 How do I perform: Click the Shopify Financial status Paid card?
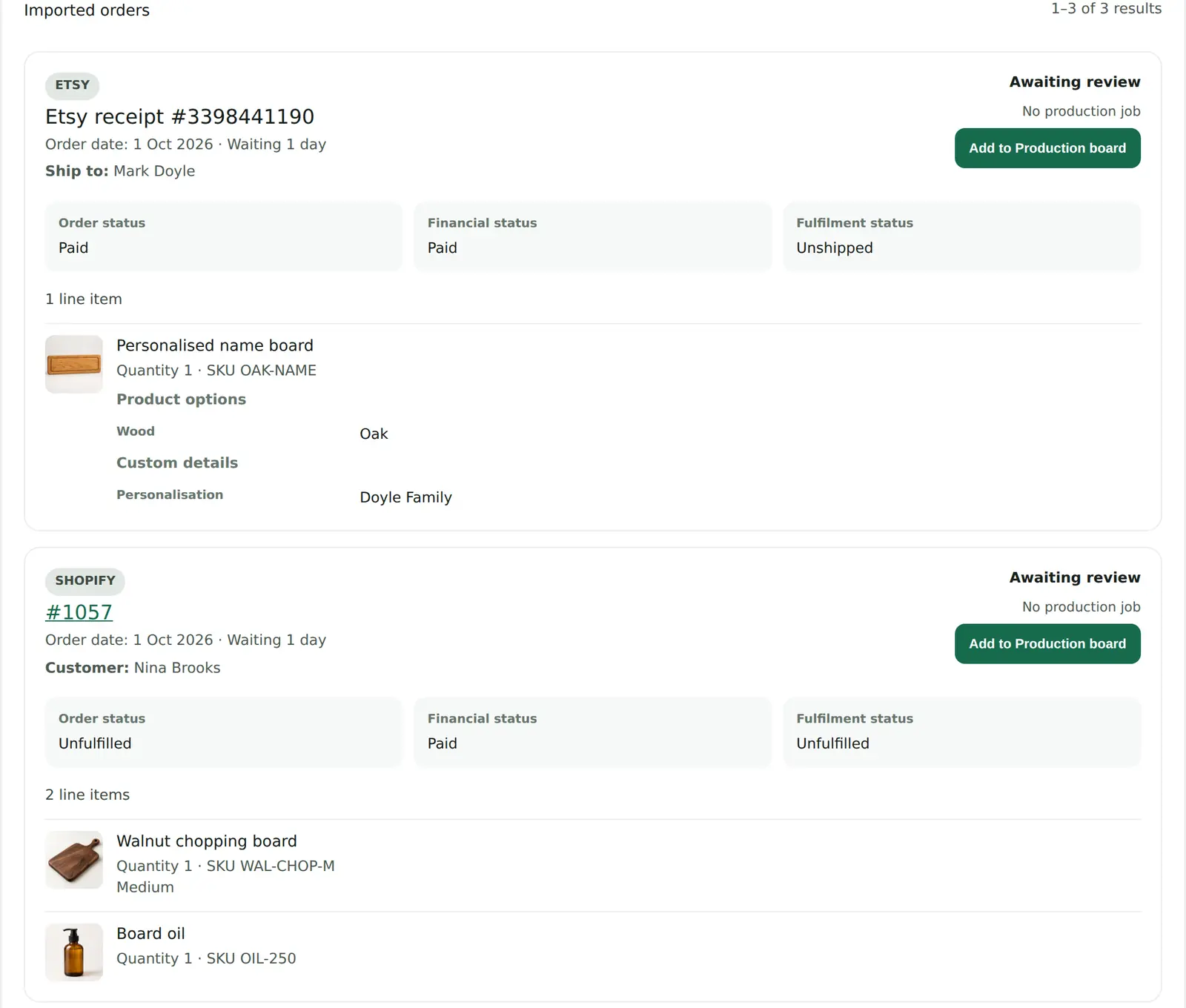pos(592,732)
